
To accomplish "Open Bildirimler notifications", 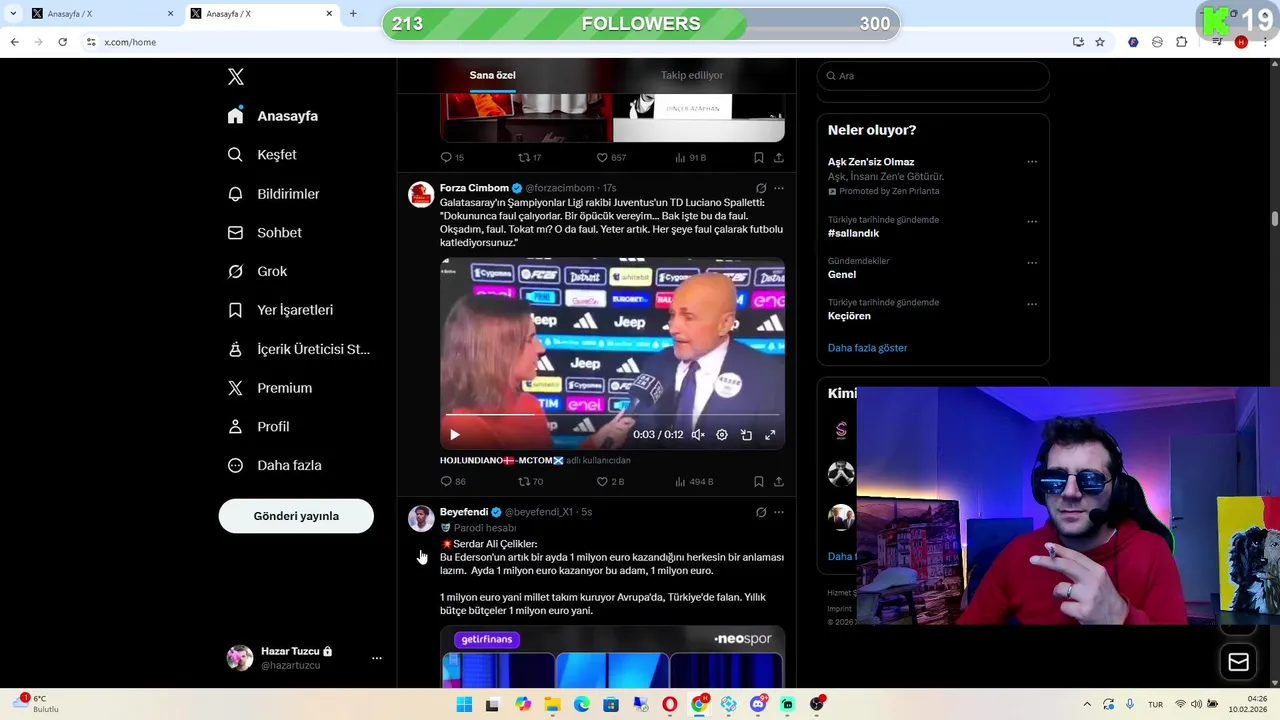I will click(x=273, y=194).
